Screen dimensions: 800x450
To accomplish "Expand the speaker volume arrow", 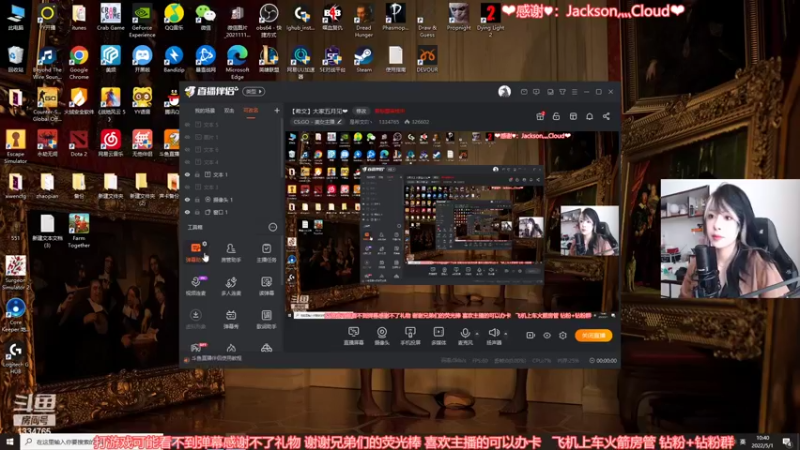I will [x=506, y=334].
